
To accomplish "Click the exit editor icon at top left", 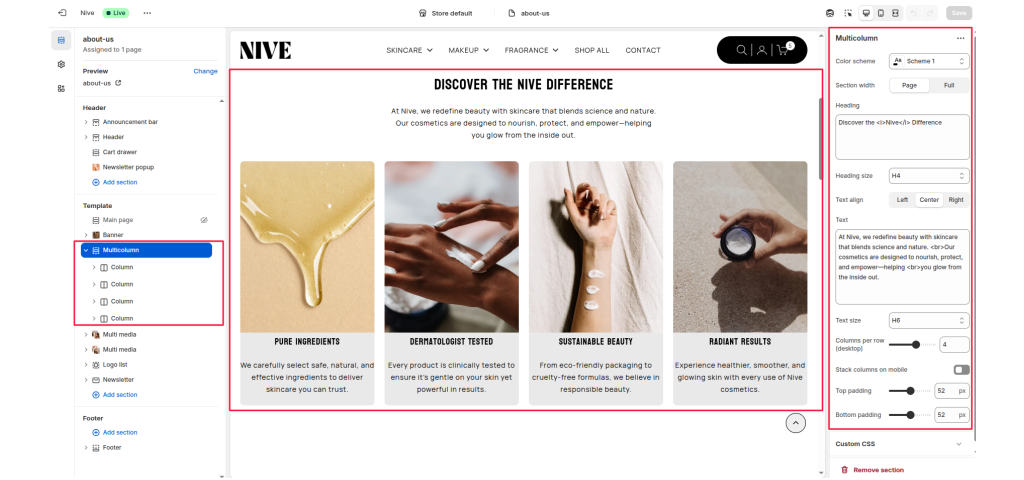I will point(62,13).
